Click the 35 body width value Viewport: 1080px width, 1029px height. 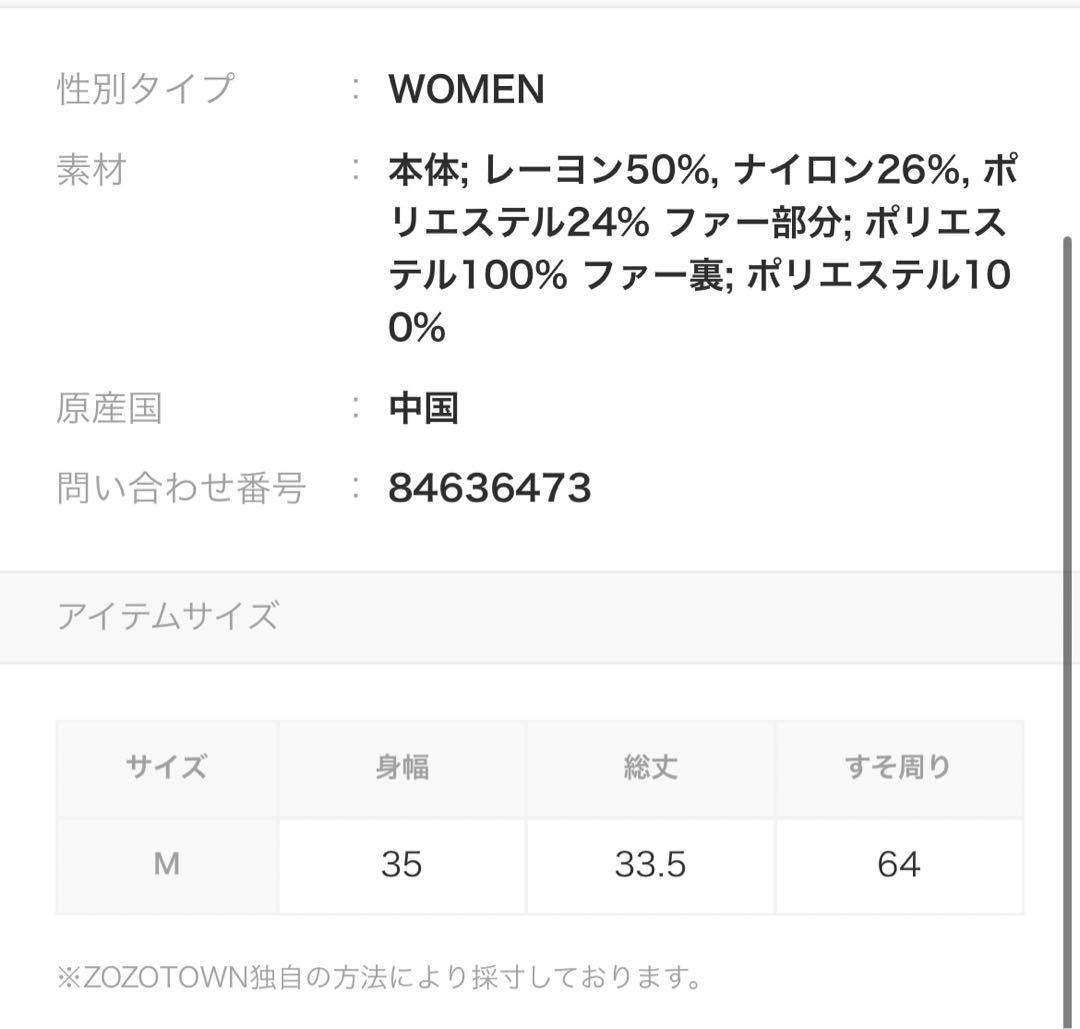(402, 864)
